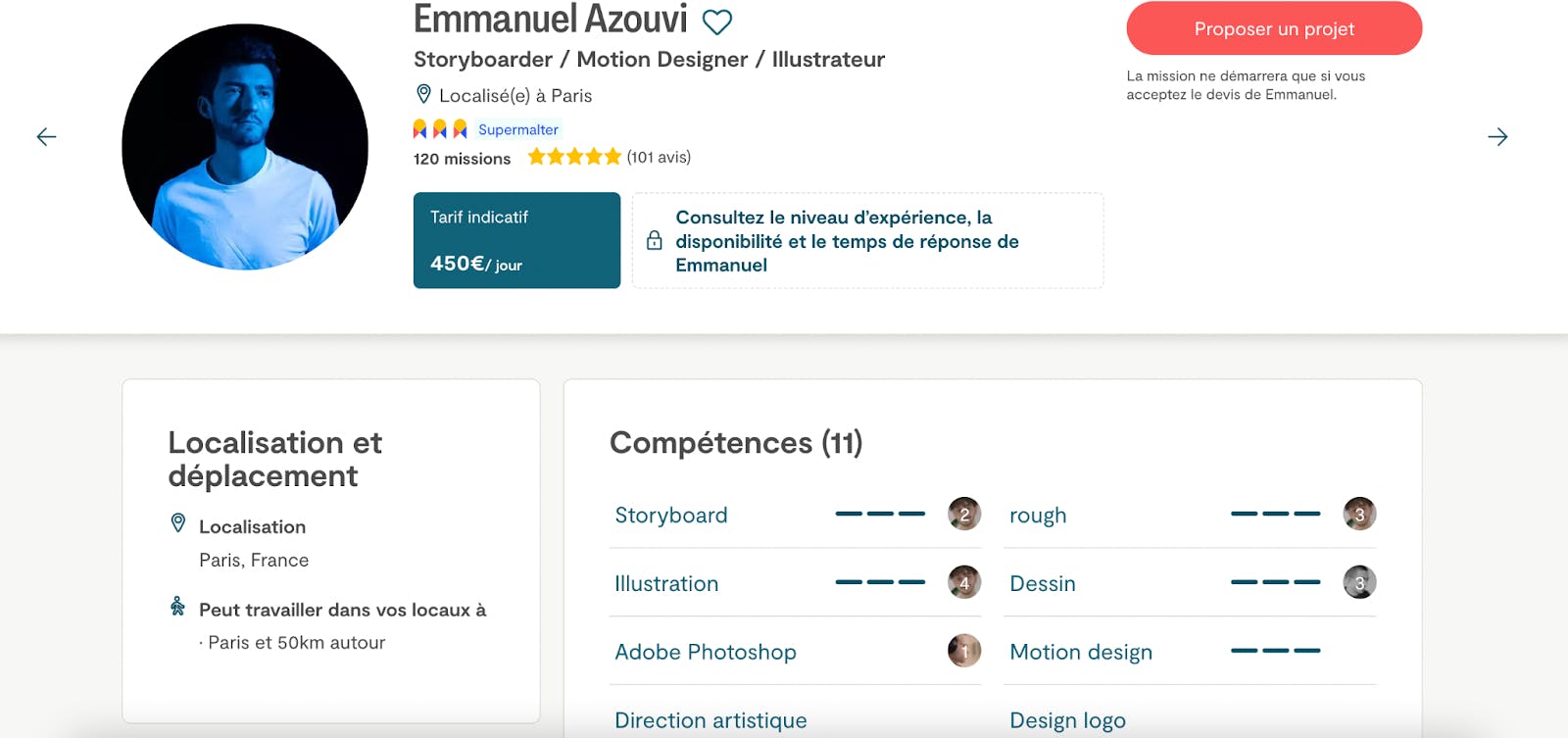The image size is (1568, 738).
Task: Click the 'Proposer un projet' button
Action: (1274, 28)
